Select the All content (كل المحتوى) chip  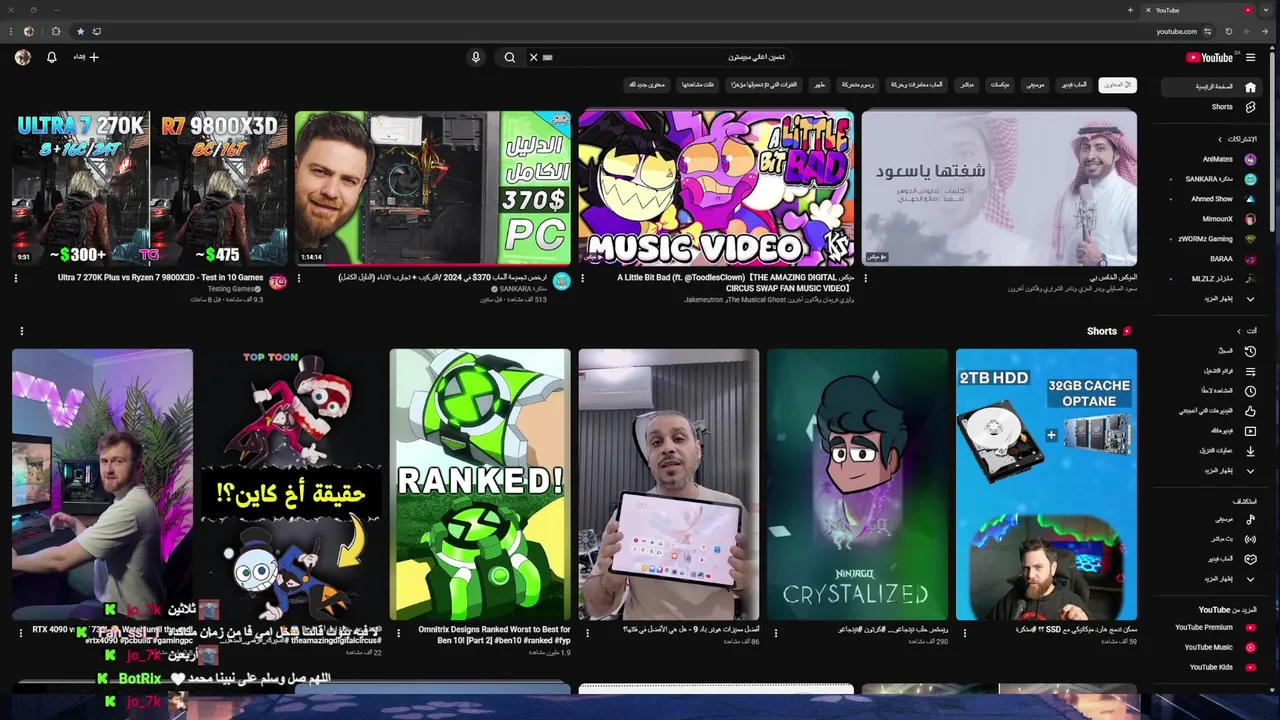pos(1117,85)
